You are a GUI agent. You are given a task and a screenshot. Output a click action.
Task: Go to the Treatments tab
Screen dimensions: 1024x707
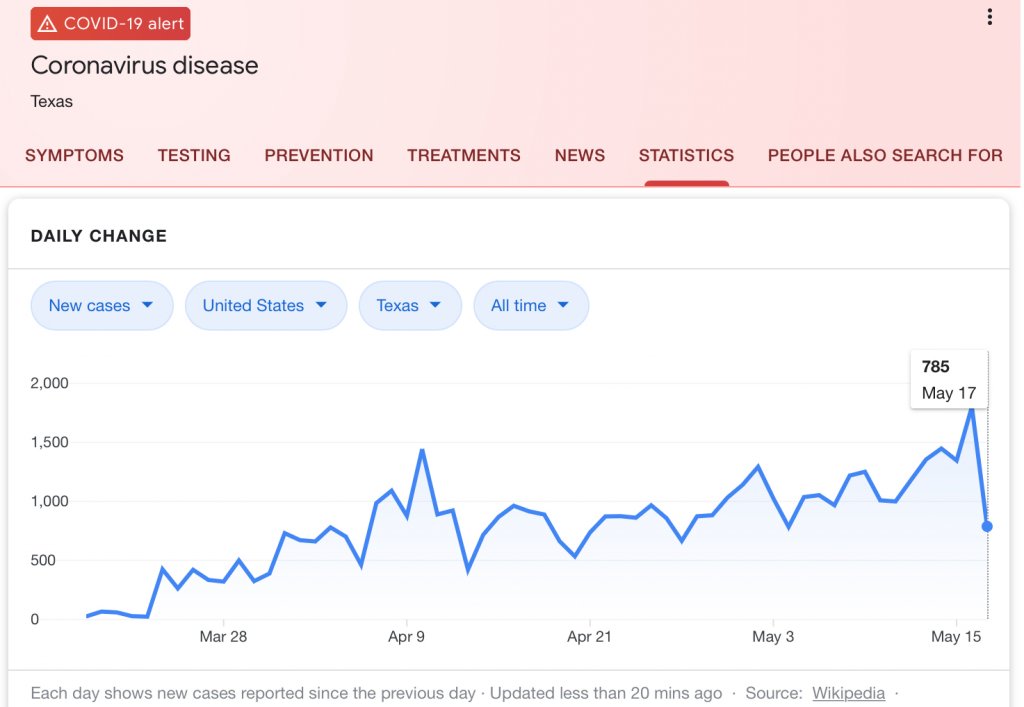[x=464, y=156]
